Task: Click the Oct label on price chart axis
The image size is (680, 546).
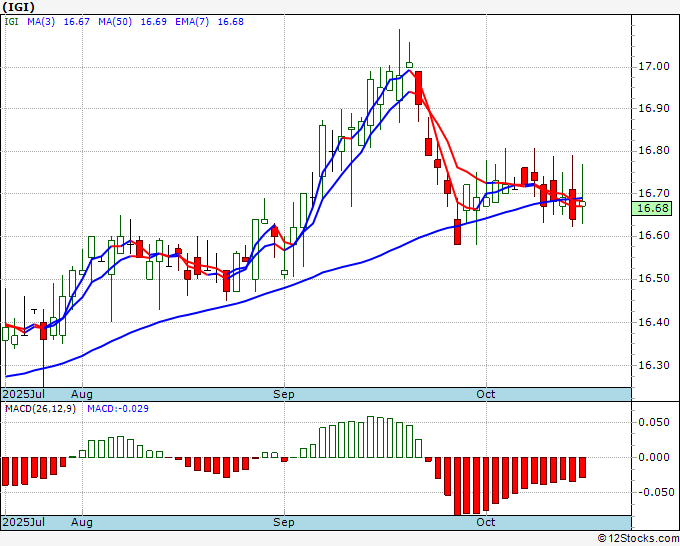Action: [x=486, y=394]
